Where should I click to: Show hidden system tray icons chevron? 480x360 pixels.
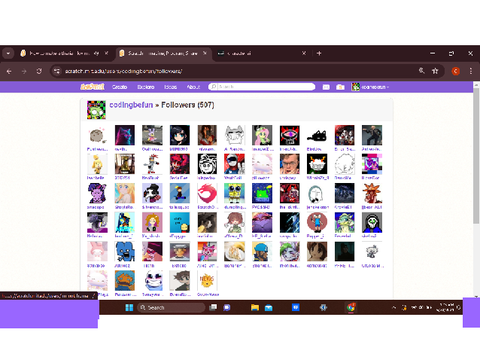[394, 307]
